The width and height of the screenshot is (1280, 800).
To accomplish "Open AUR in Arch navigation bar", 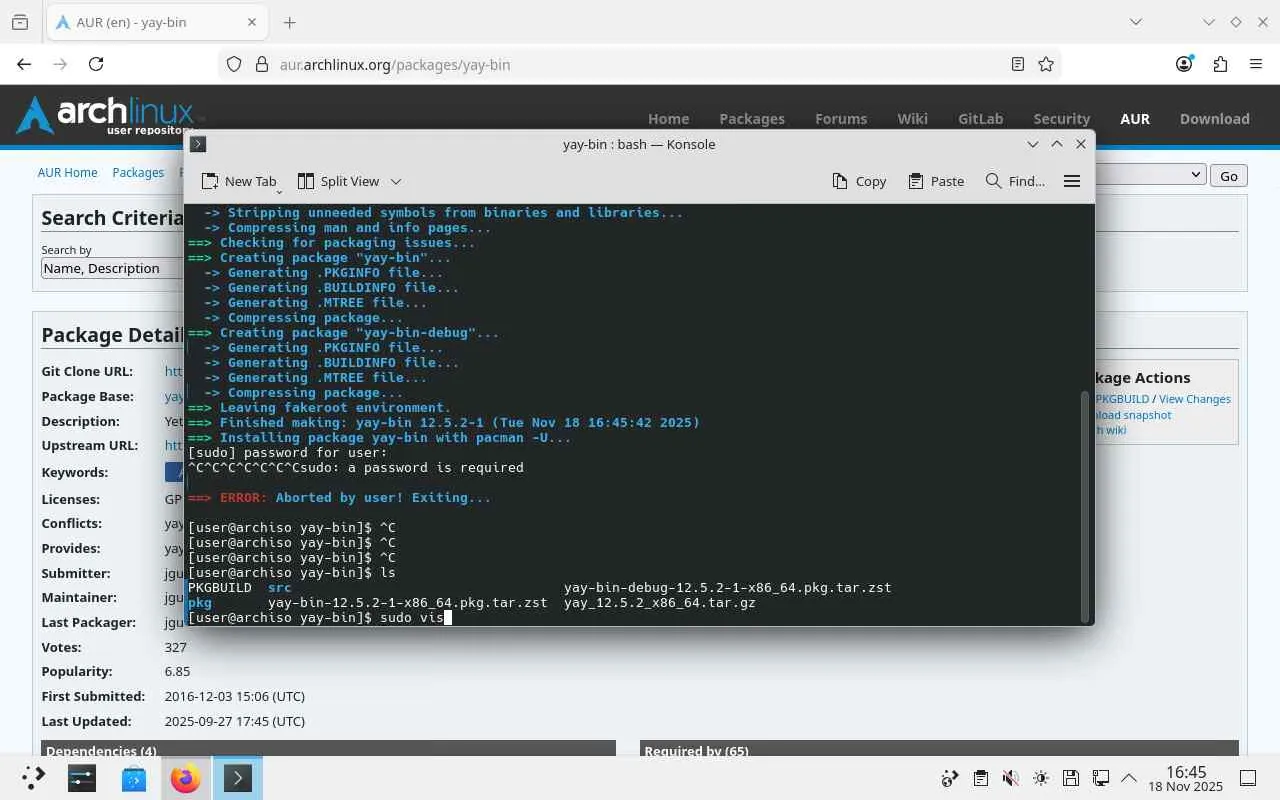I will (1135, 118).
